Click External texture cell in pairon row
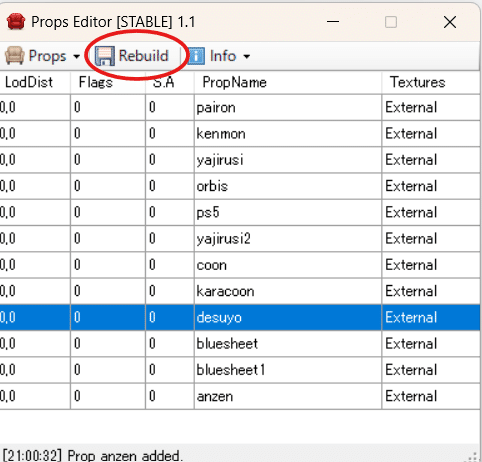The width and height of the screenshot is (482, 462). pos(431,108)
